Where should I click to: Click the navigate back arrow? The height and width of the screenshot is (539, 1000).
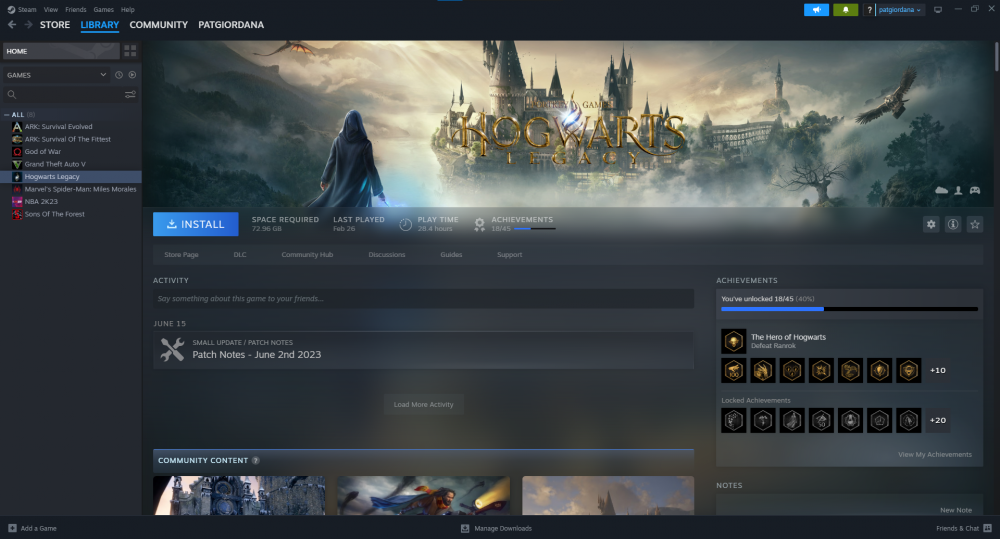(12, 25)
